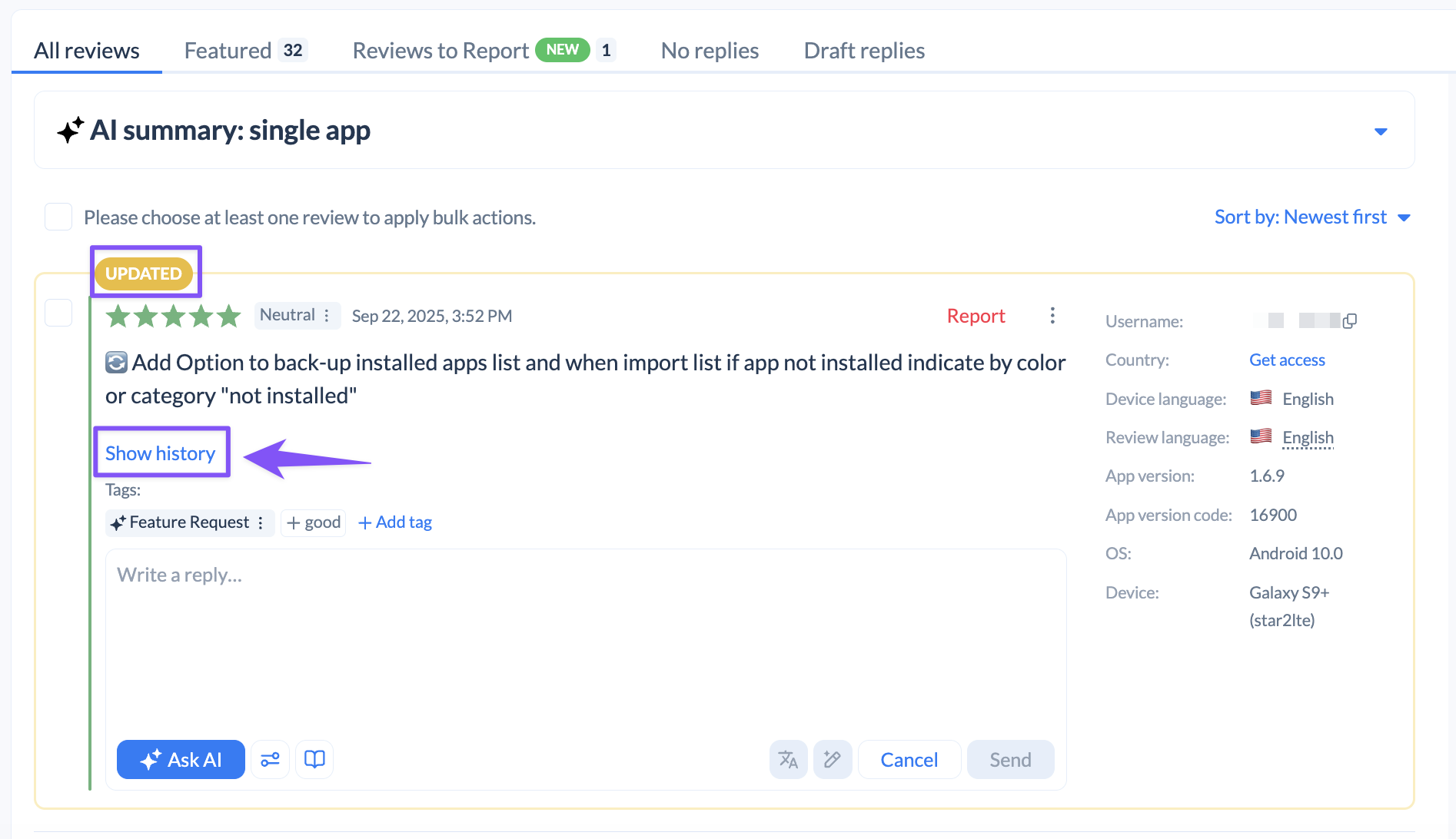
Task: Click the translate reply icon
Action: click(788, 760)
